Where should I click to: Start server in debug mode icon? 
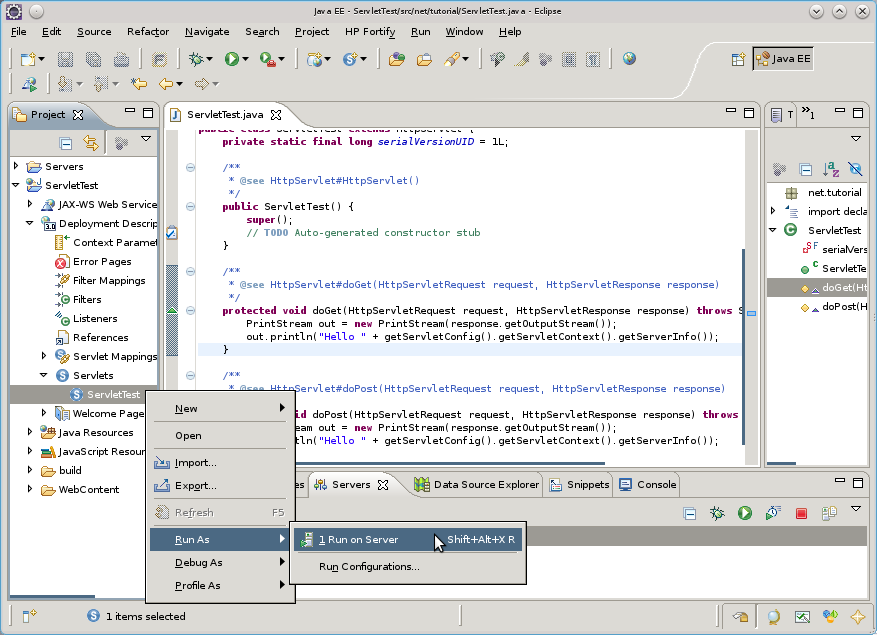pos(717,513)
